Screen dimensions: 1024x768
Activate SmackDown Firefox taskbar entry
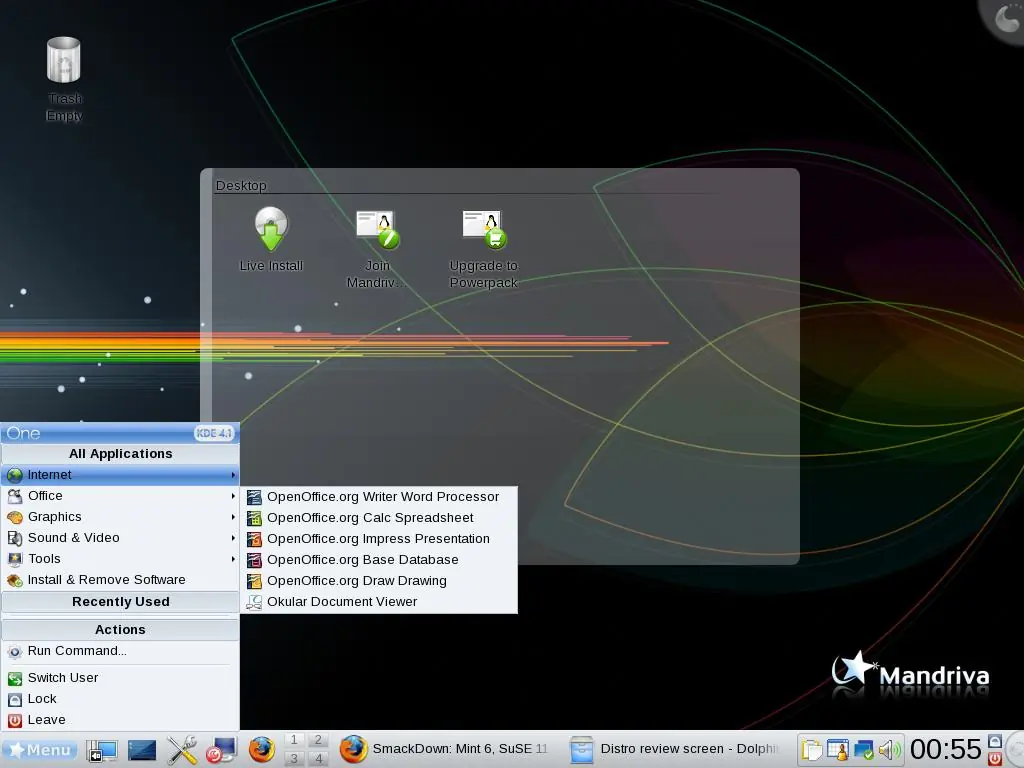(x=447, y=749)
